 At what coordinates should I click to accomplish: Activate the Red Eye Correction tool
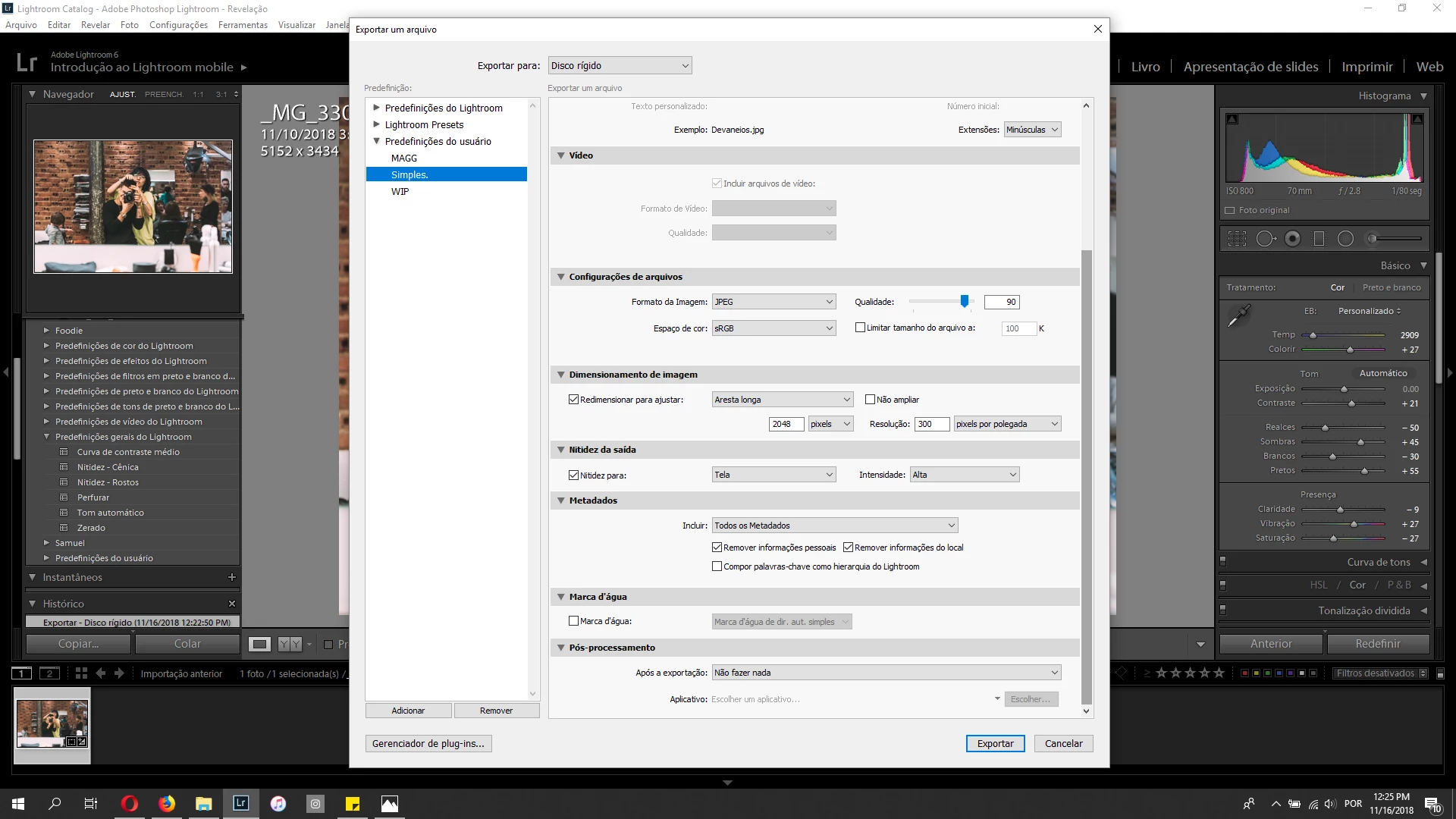[1293, 239]
